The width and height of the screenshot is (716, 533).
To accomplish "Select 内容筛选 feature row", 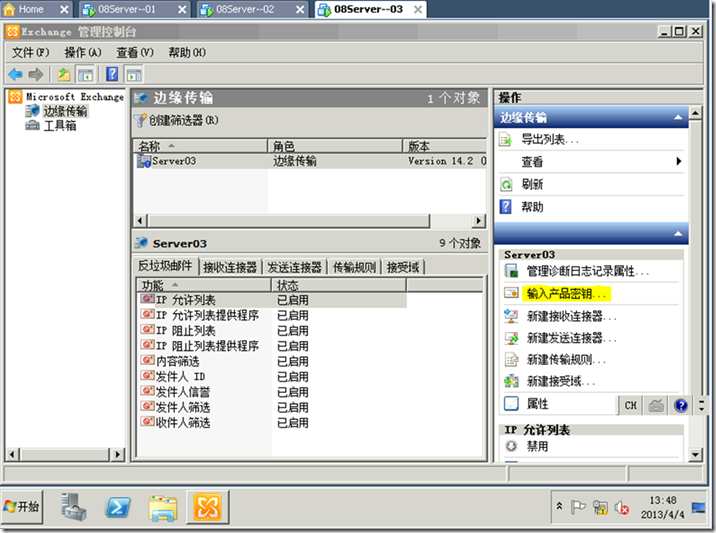I will pyautogui.click(x=272, y=361).
